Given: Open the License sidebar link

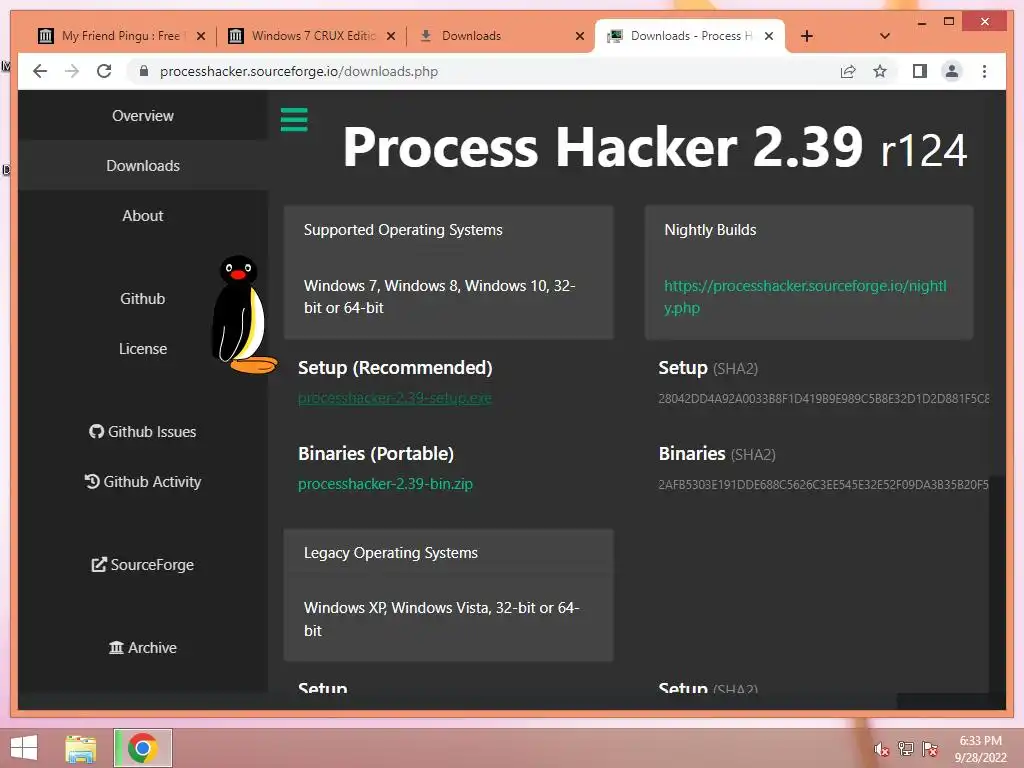Looking at the screenshot, I should [143, 349].
